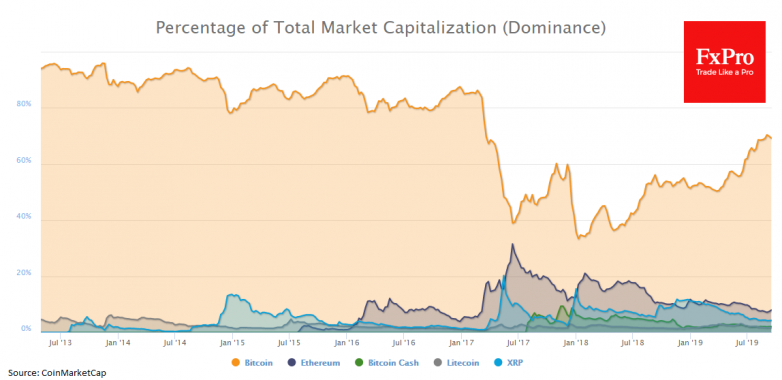Click the gray Litecoin legend dot
Image resolution: width=782 pixels, height=380 pixels.
pyautogui.click(x=437, y=363)
